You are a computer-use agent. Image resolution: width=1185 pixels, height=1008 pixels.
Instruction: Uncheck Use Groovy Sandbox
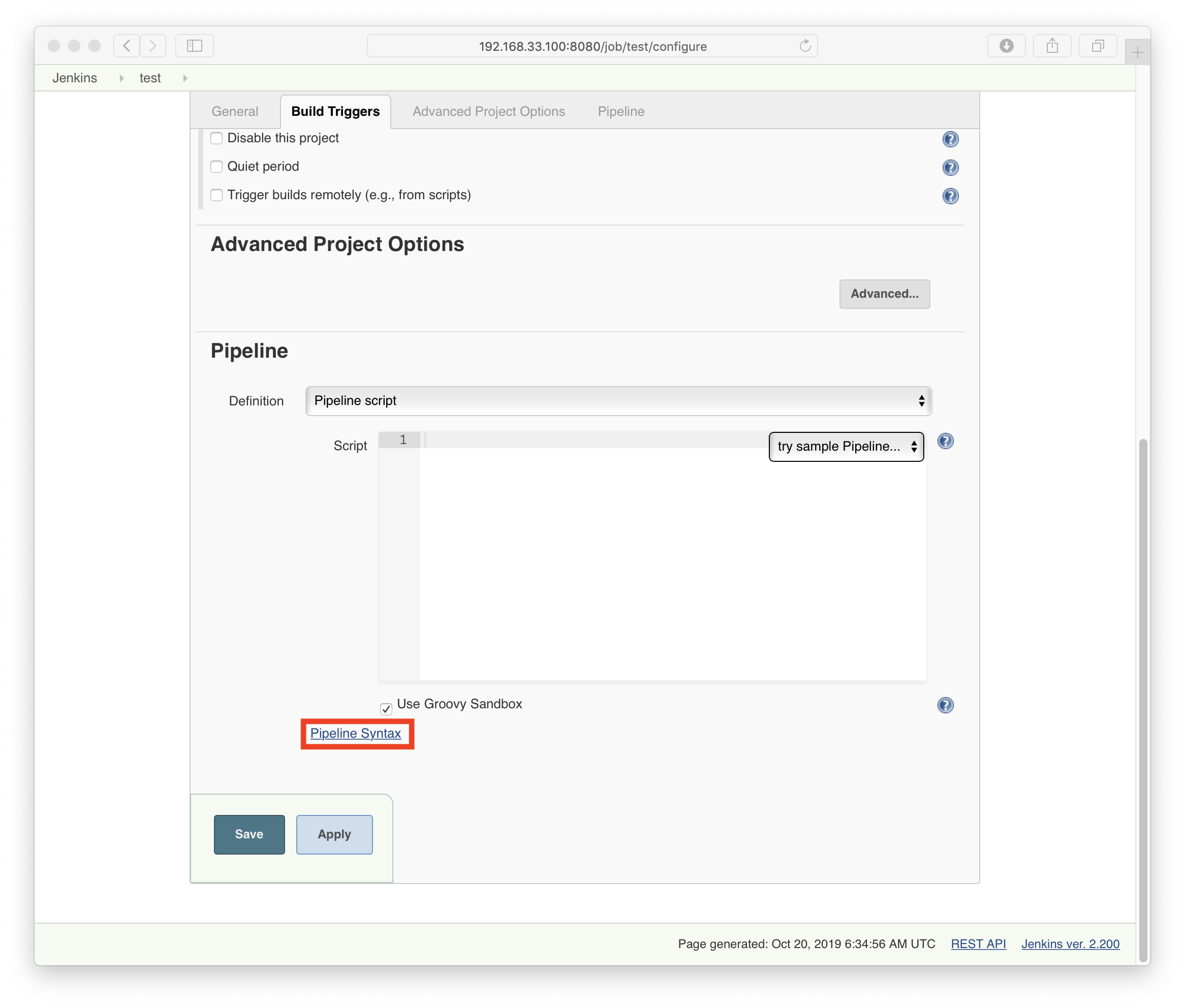(386, 709)
